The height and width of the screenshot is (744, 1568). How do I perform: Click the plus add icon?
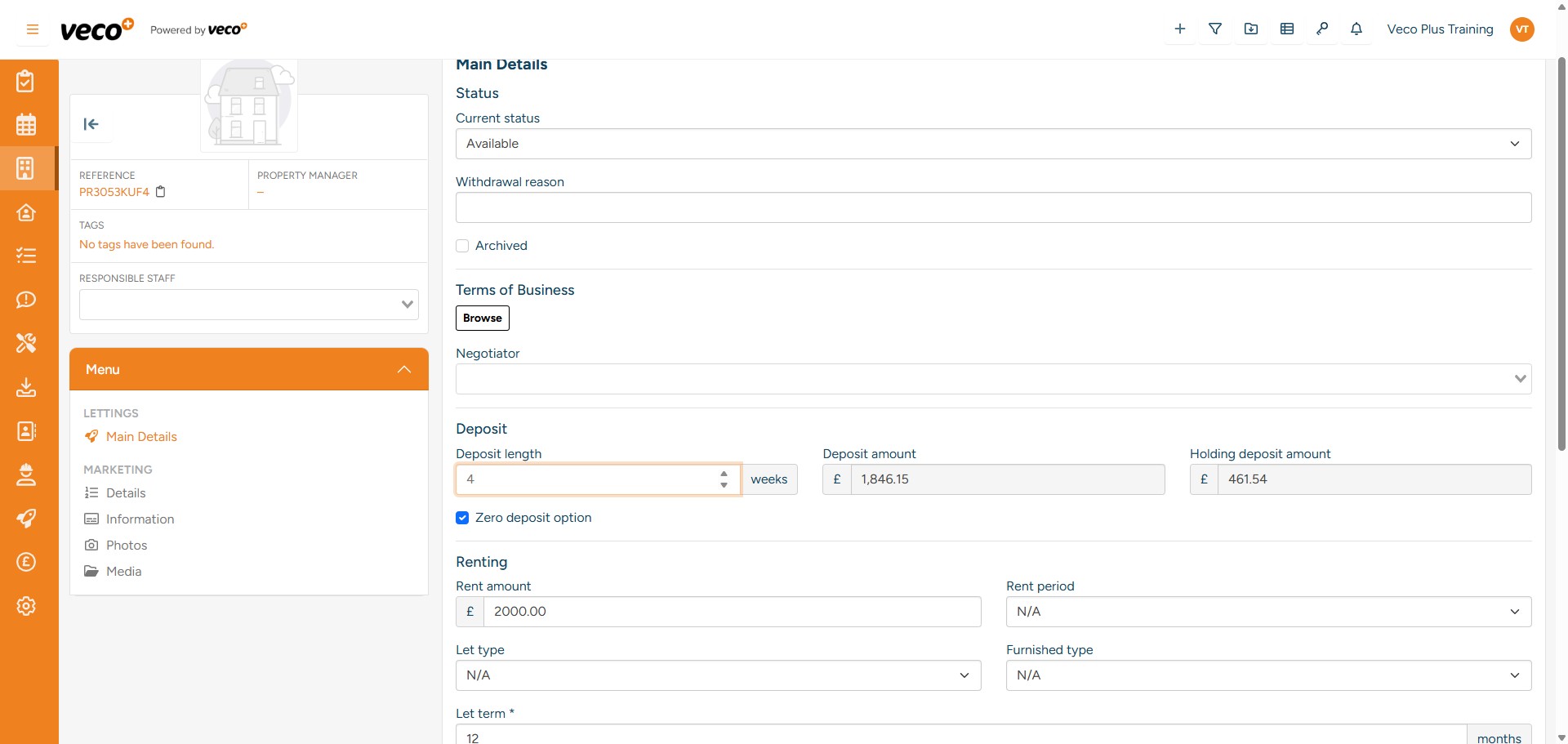1180,29
